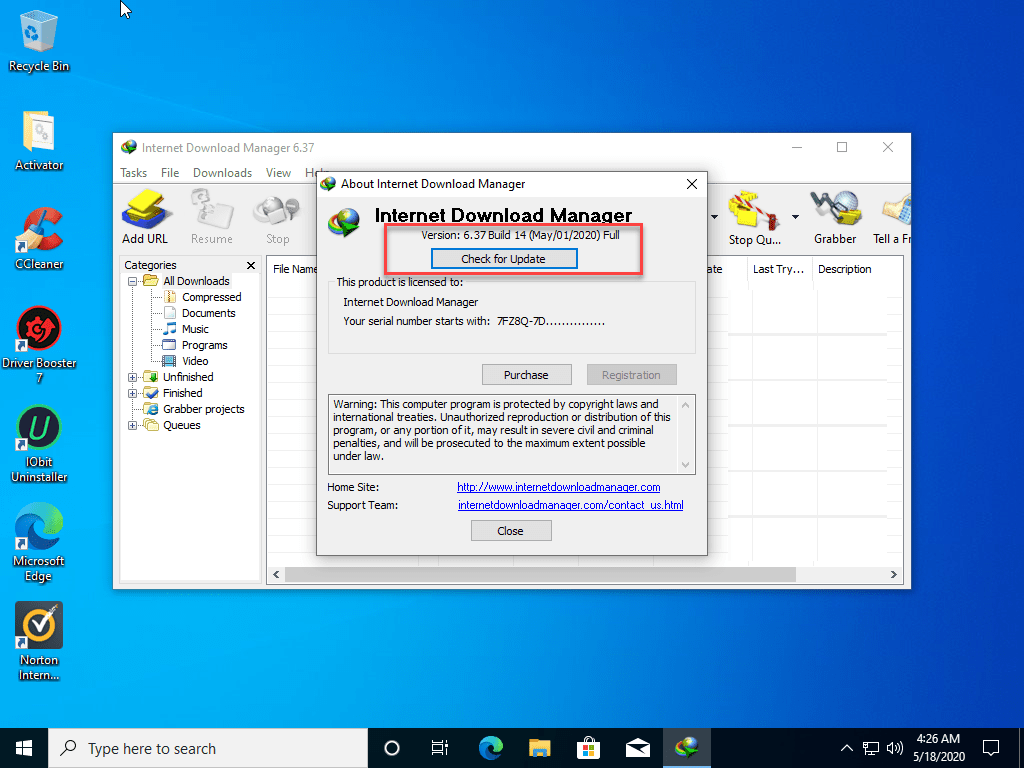Image resolution: width=1024 pixels, height=768 pixels.
Task: Click the Stop Queue toolbar icon
Action: coord(755,217)
